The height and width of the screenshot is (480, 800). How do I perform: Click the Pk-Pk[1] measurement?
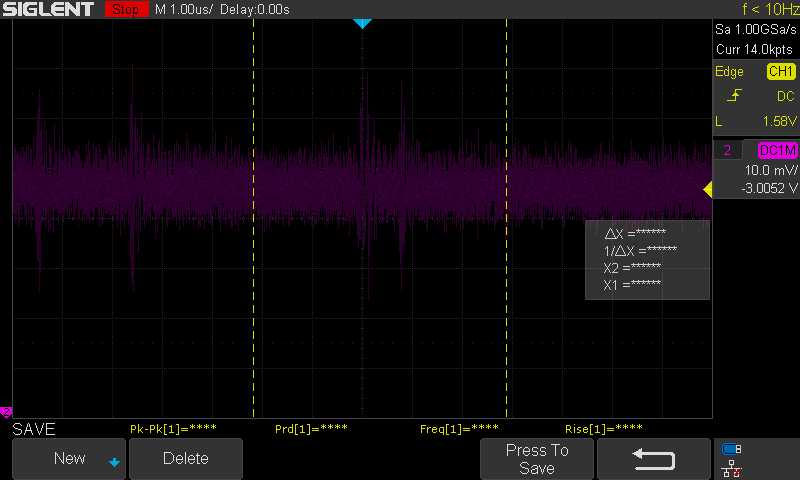[173, 428]
